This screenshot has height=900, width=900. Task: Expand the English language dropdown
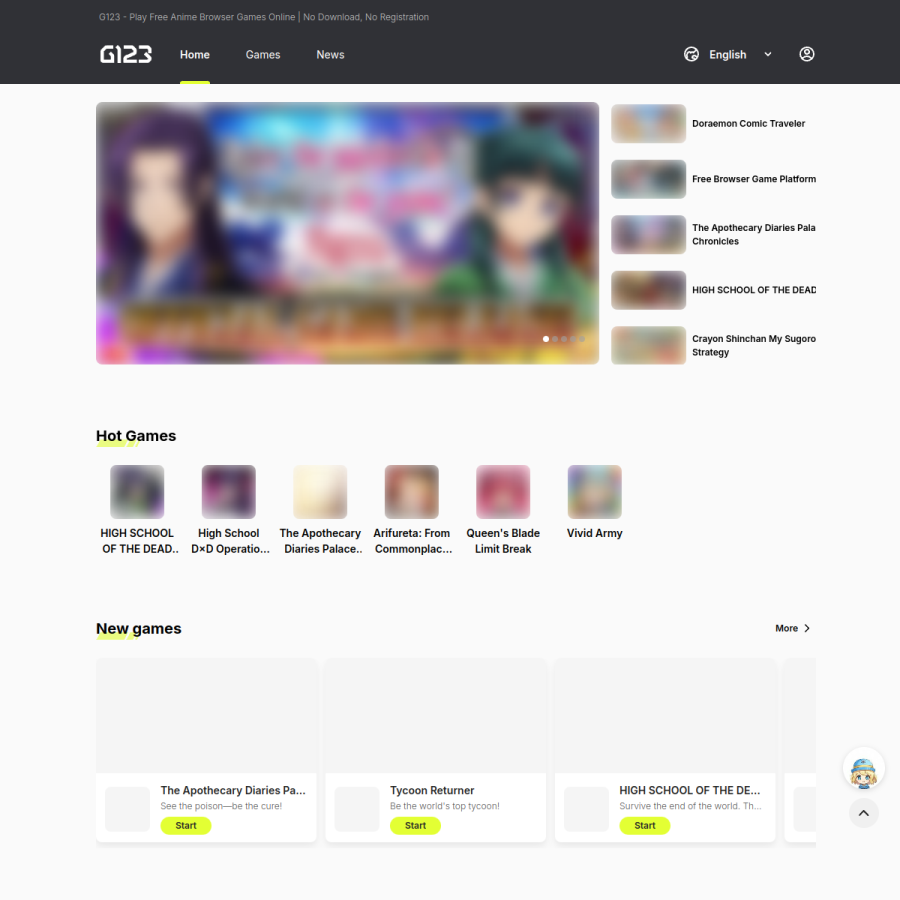click(767, 55)
